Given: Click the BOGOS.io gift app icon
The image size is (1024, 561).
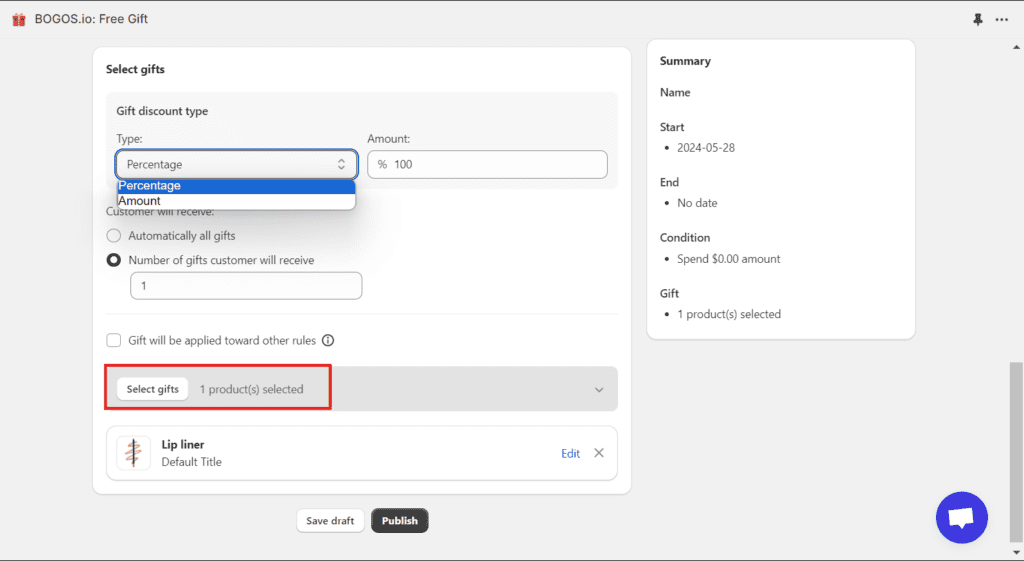Looking at the screenshot, I should click(x=19, y=19).
